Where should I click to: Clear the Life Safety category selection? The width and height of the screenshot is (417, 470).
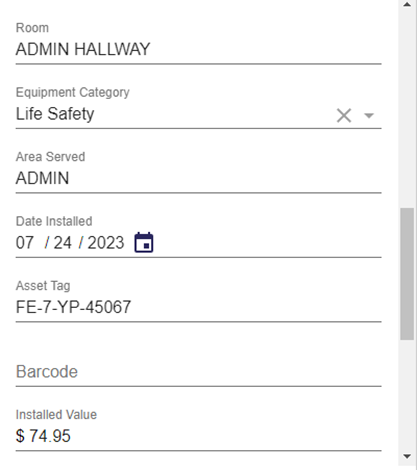(344, 115)
